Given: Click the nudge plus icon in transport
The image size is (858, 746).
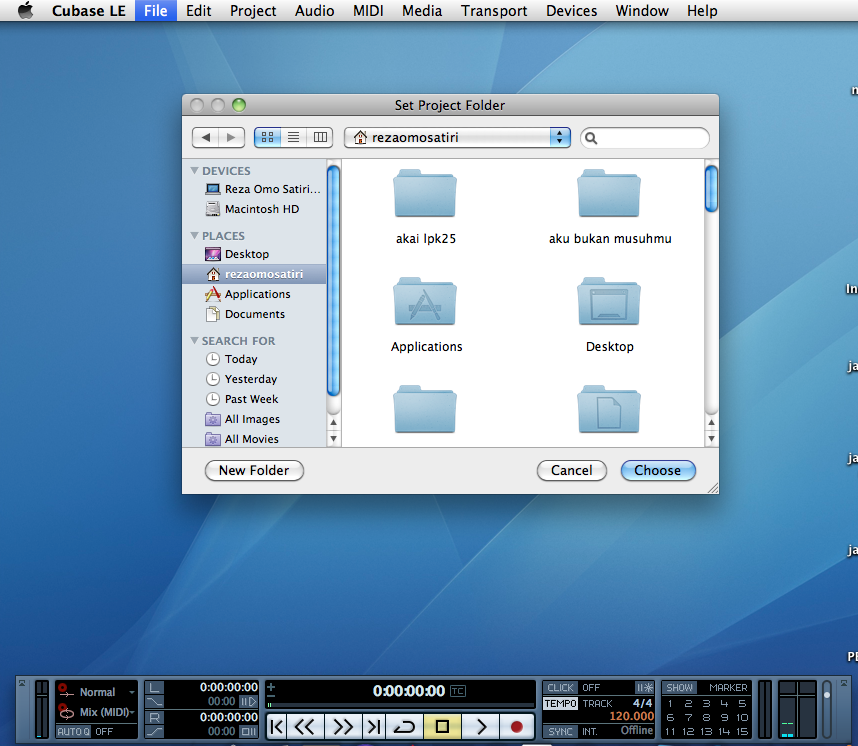Looking at the screenshot, I should 271,687.
